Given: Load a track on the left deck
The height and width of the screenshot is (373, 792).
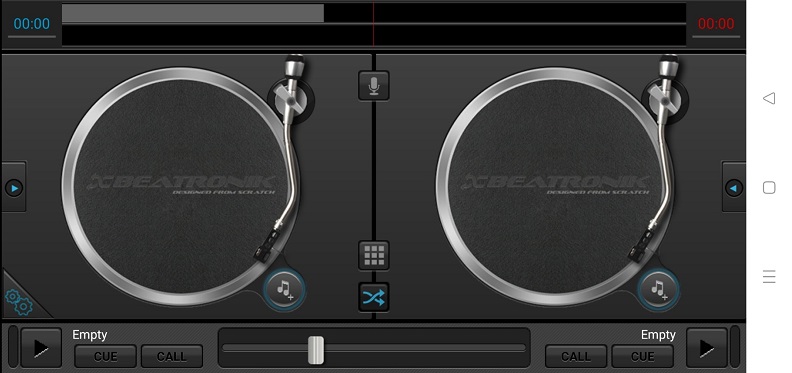Looking at the screenshot, I should (x=284, y=290).
